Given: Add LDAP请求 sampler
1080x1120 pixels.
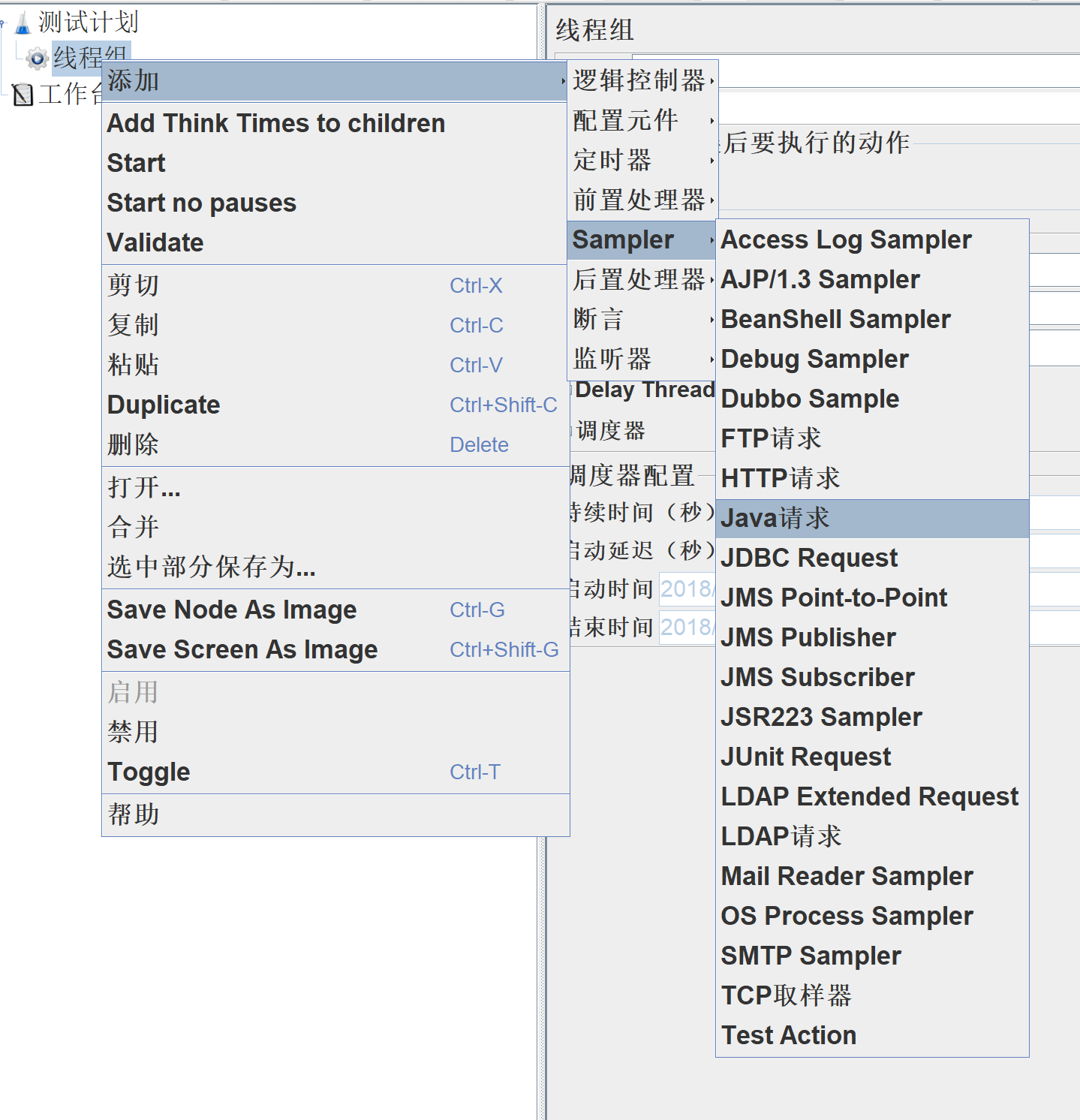Looking at the screenshot, I should (x=872, y=836).
